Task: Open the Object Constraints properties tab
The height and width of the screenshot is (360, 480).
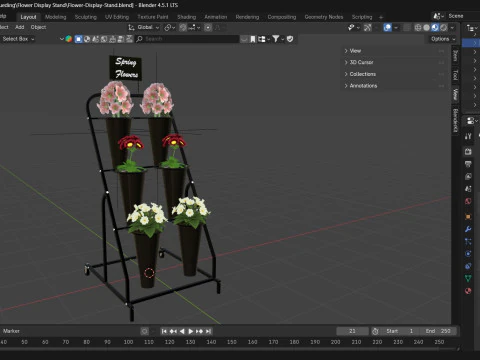Action: pyautogui.click(x=468, y=266)
